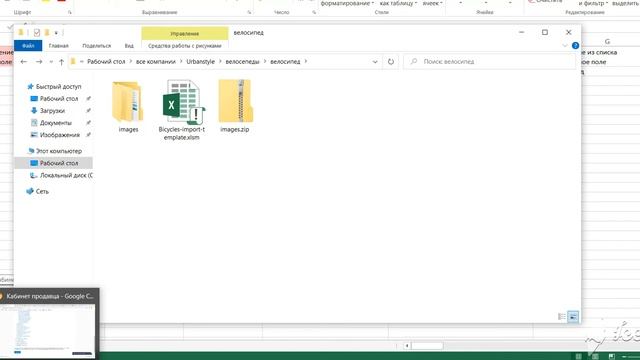Open the Средства работы с рисунками tab
The image size is (640, 360).
[185, 46]
